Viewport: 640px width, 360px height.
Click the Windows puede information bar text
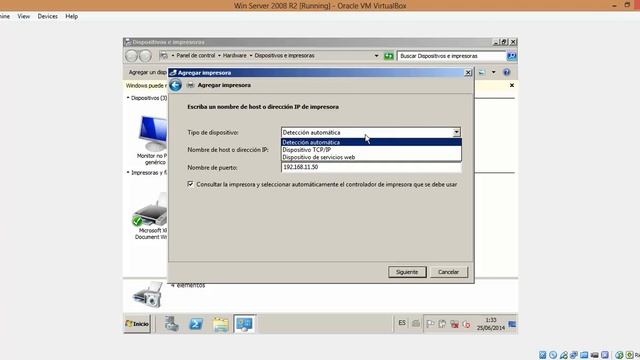[x=146, y=86]
